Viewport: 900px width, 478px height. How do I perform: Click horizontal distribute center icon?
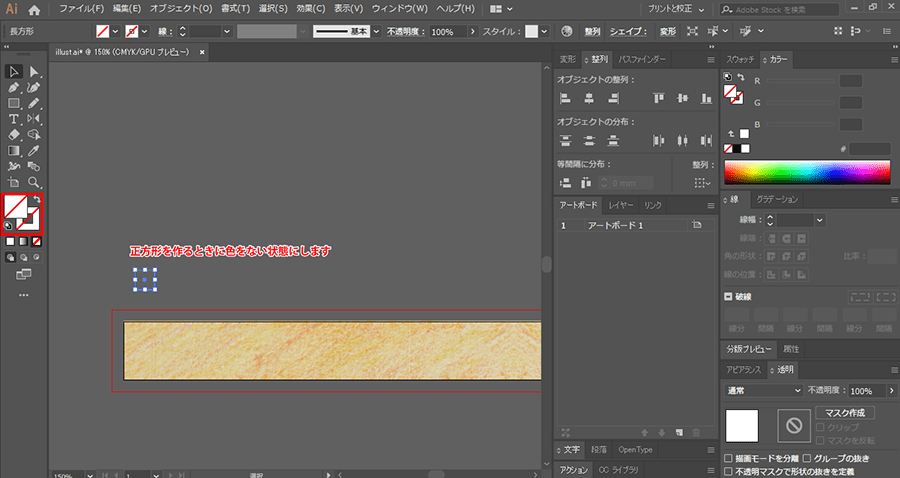click(682, 141)
